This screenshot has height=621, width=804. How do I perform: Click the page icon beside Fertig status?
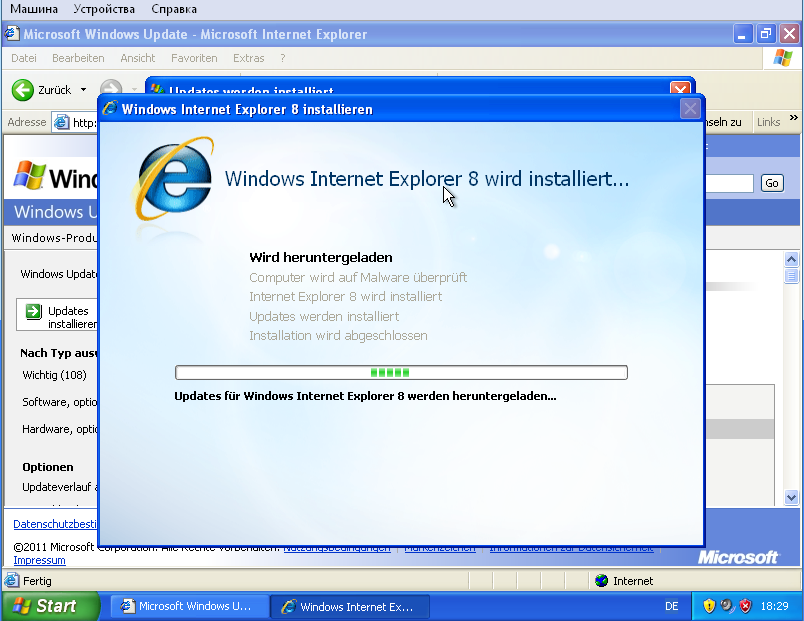[11, 580]
